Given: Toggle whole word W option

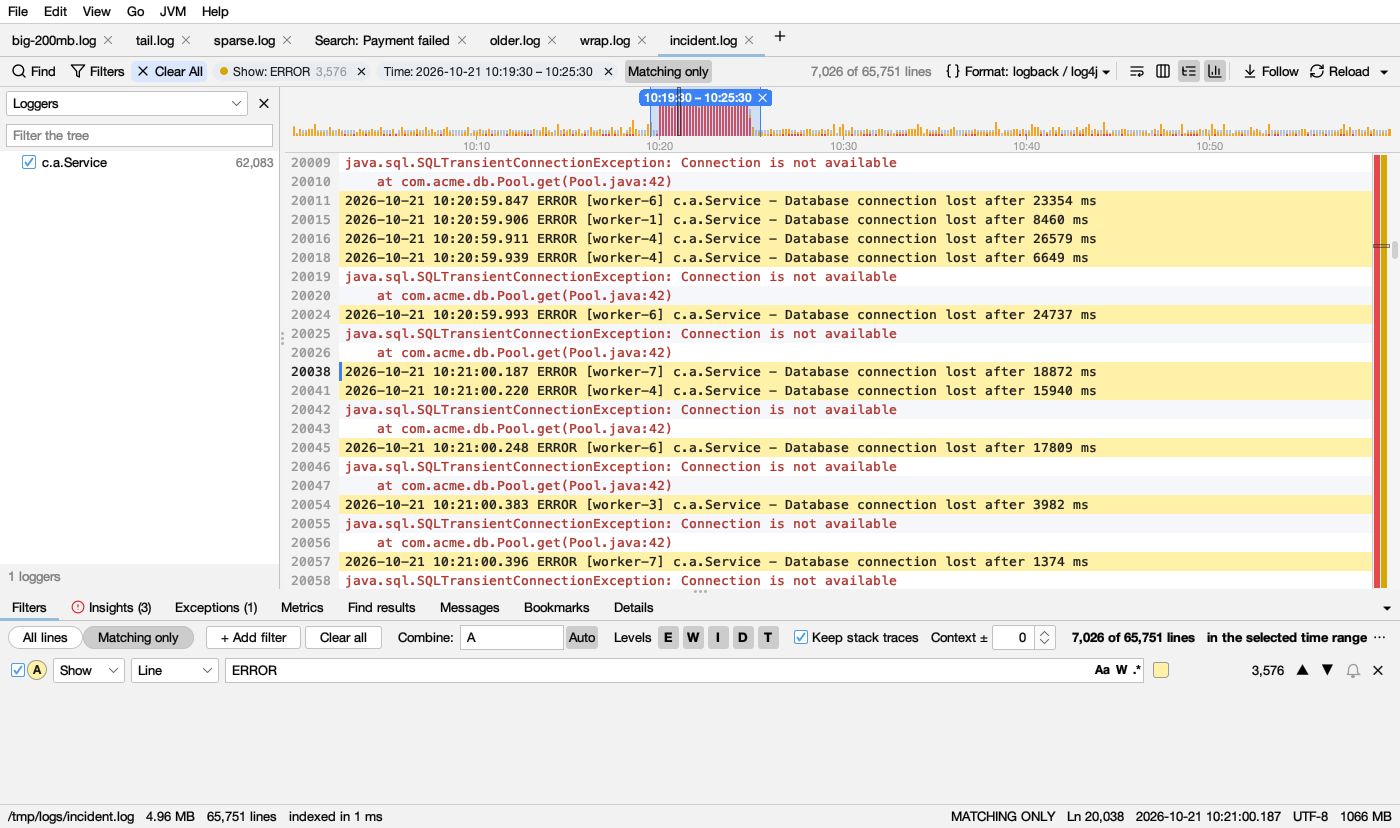Looking at the screenshot, I should [x=1121, y=670].
